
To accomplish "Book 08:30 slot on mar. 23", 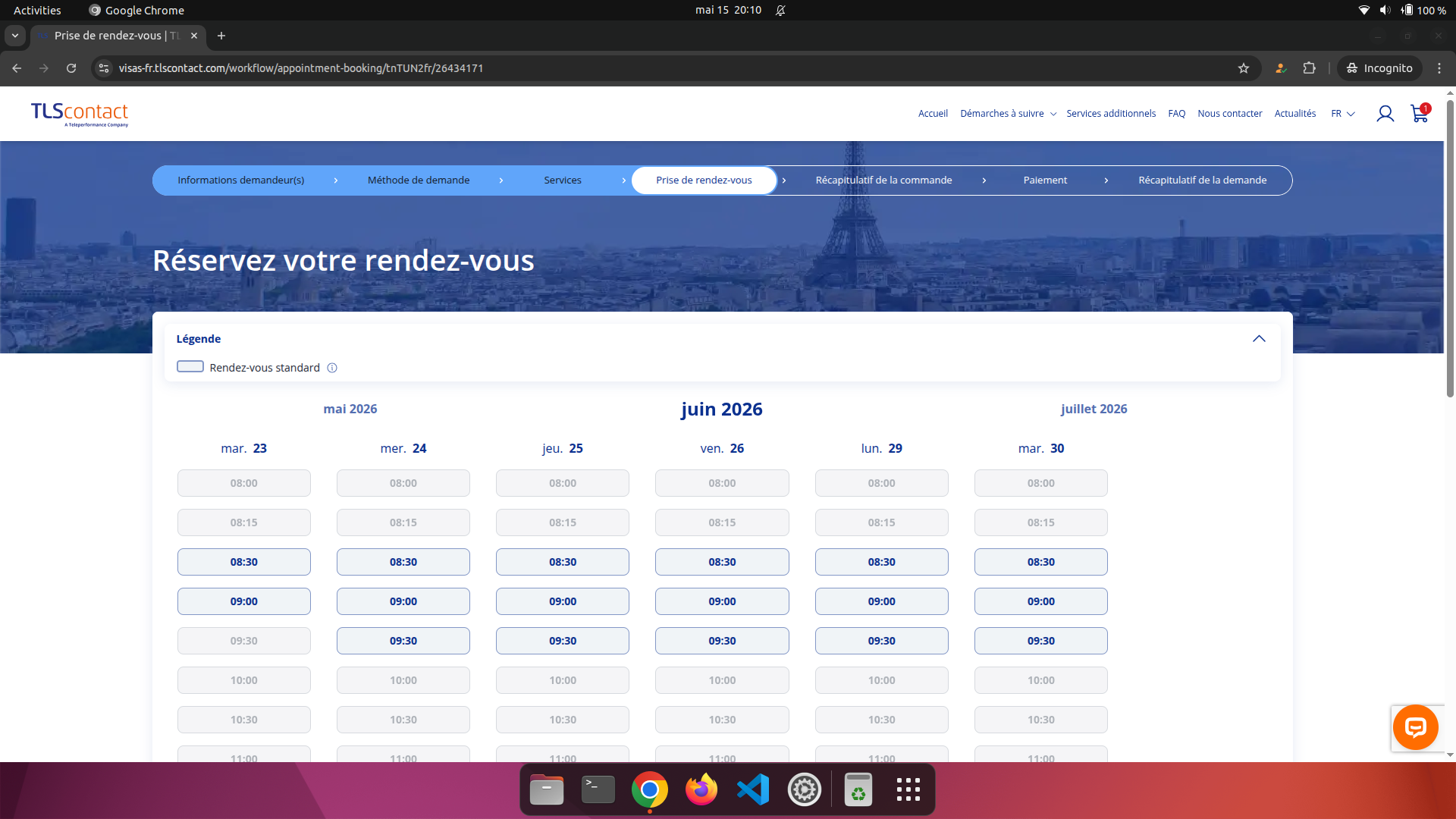I will [x=243, y=563].
